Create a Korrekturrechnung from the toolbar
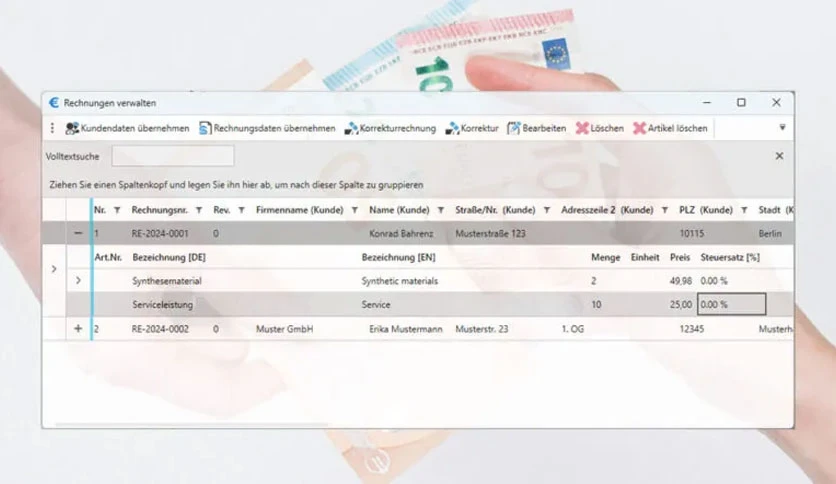 390,128
